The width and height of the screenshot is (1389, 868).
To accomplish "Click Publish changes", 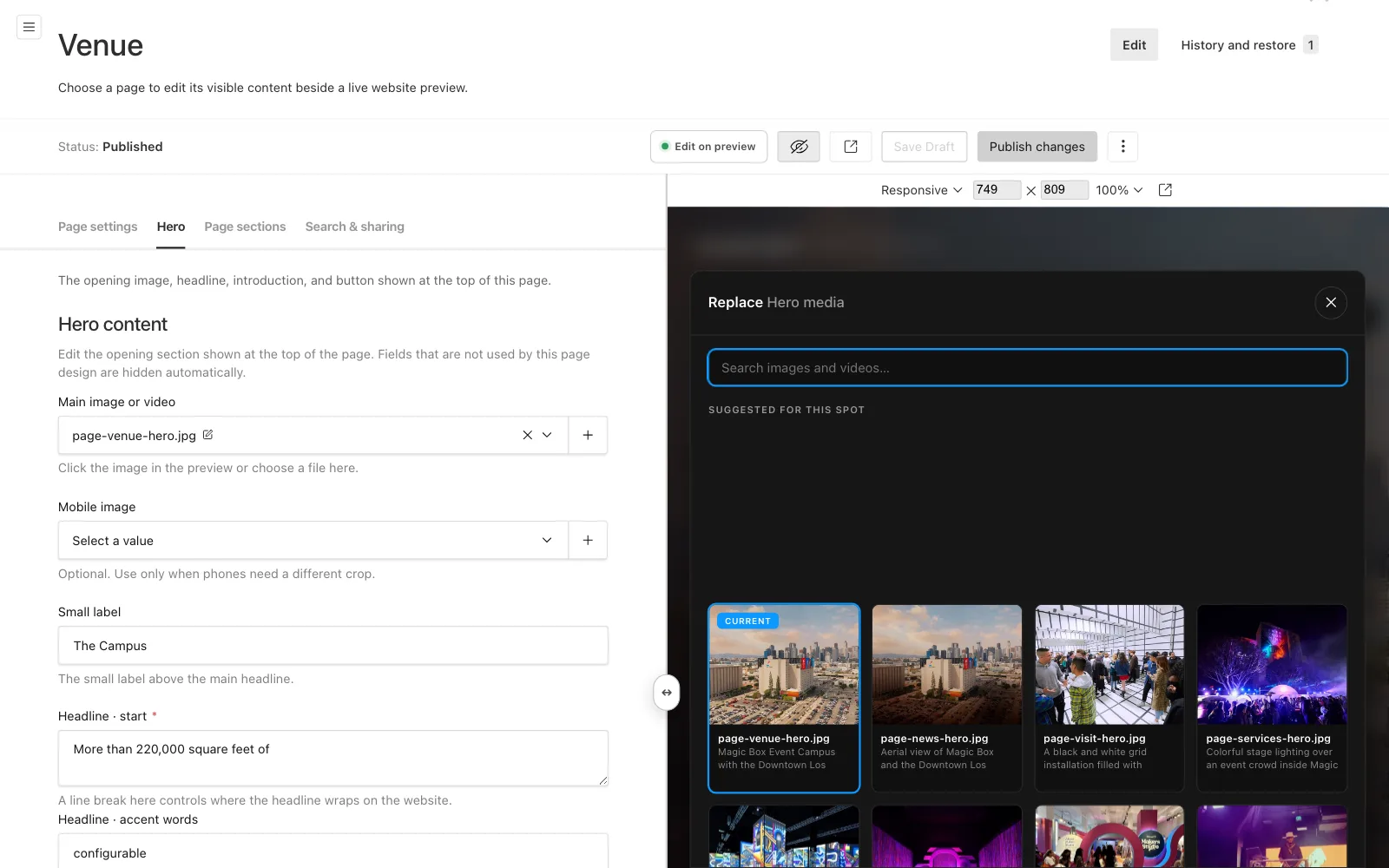I will click(x=1037, y=147).
